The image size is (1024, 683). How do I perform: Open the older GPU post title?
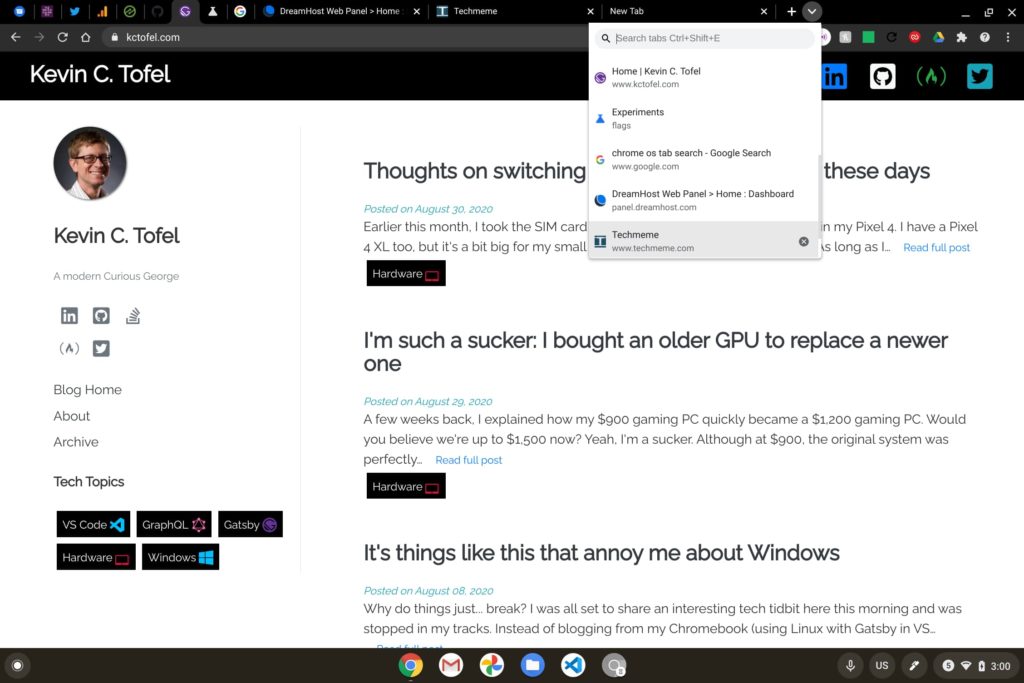(656, 352)
